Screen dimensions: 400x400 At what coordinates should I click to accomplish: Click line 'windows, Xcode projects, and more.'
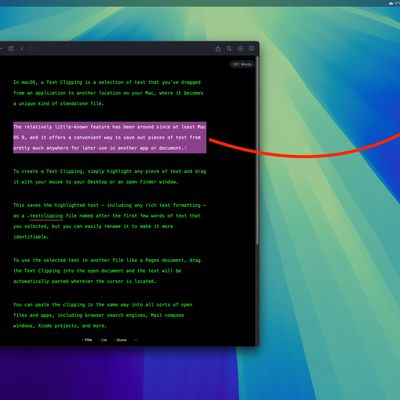click(x=60, y=326)
